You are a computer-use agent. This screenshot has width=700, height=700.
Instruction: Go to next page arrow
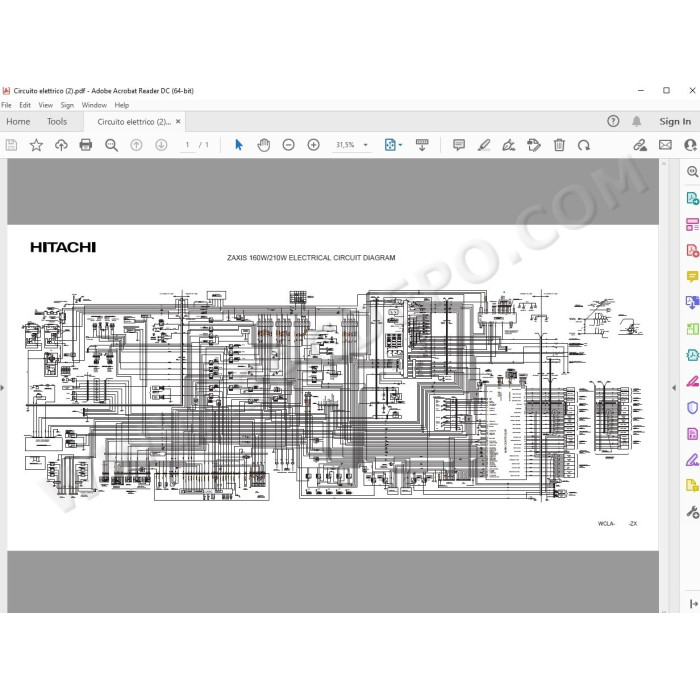(161, 145)
